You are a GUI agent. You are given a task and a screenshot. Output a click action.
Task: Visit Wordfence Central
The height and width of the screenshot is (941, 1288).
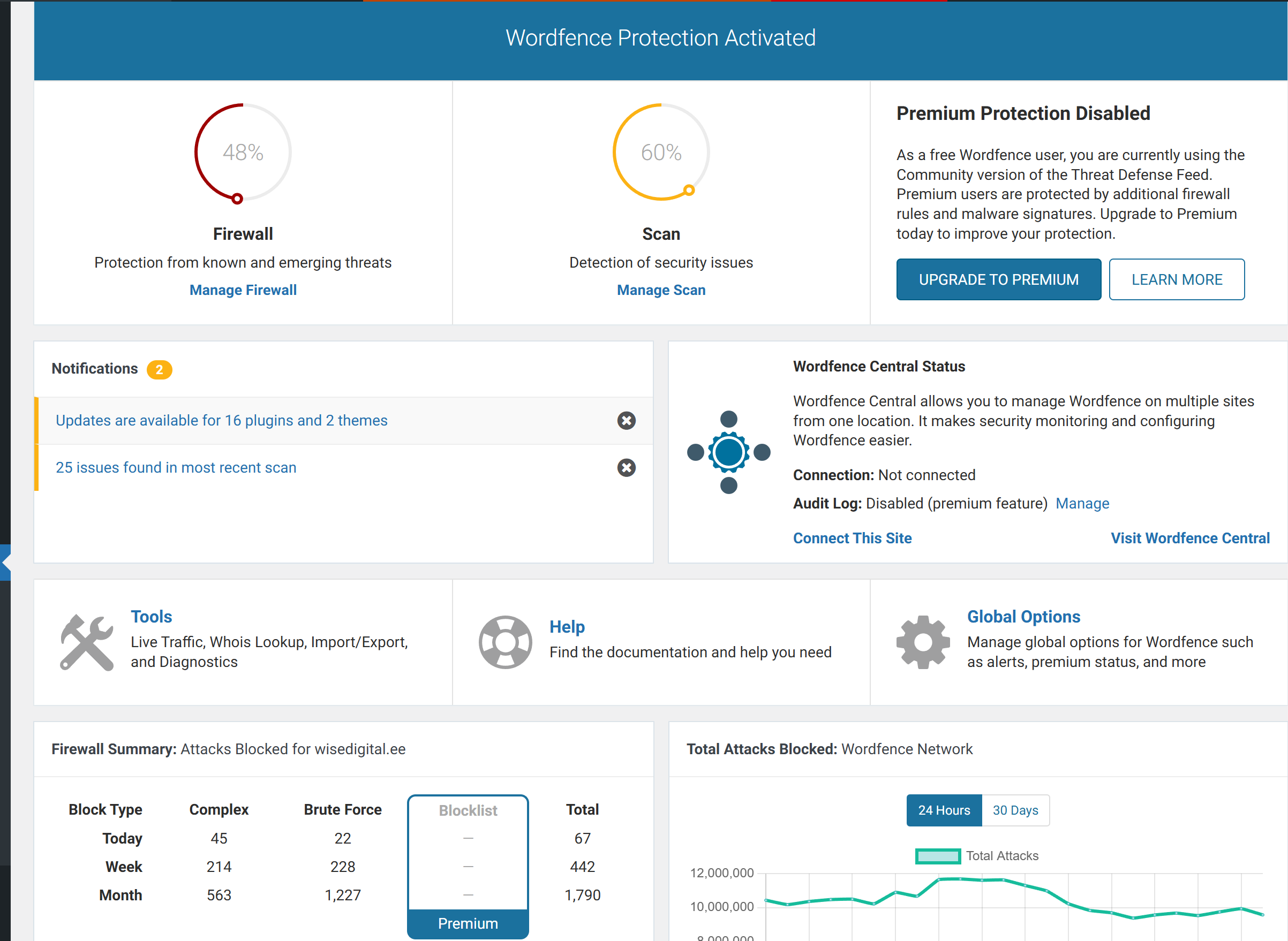(x=1190, y=538)
